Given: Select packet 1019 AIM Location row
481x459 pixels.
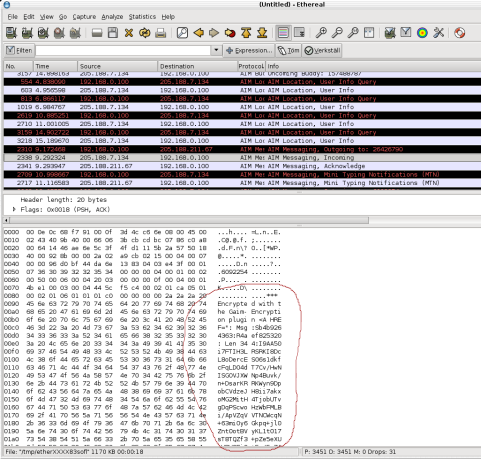Looking at the screenshot, I should click(x=242, y=107).
